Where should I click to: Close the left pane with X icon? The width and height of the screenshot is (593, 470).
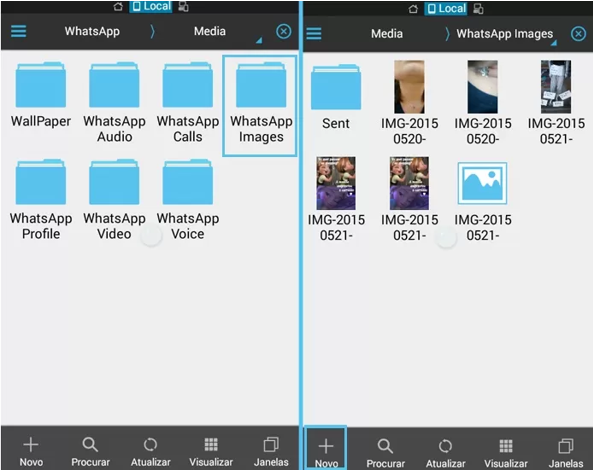point(284,31)
